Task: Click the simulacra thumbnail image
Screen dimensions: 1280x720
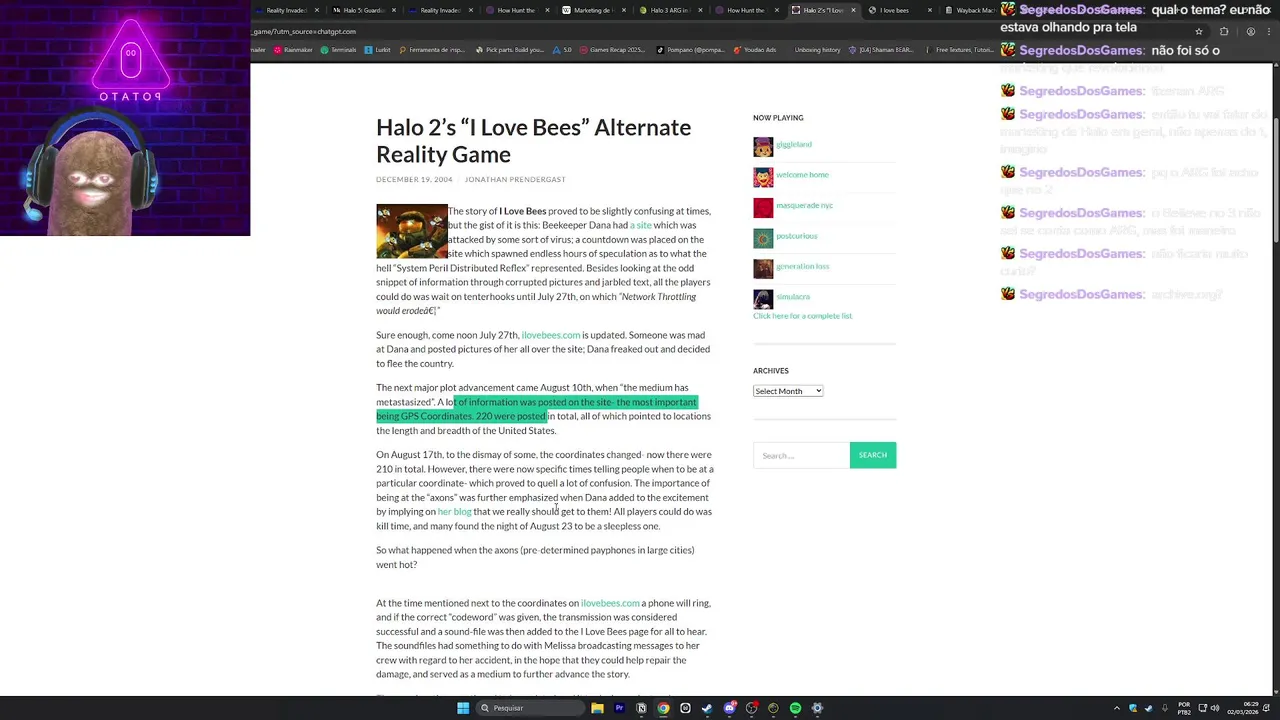Action: point(763,299)
